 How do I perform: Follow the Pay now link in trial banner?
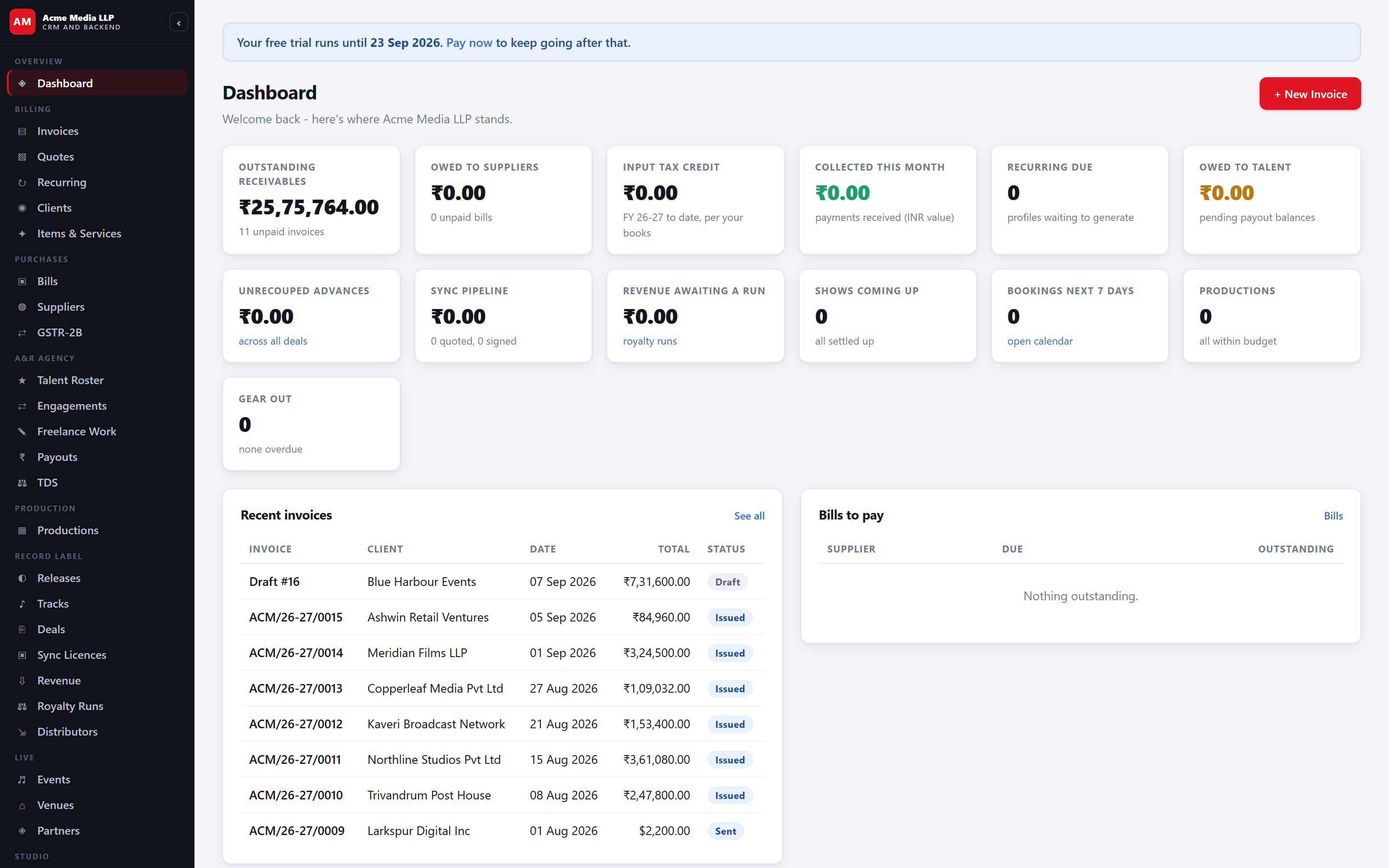[x=469, y=43]
